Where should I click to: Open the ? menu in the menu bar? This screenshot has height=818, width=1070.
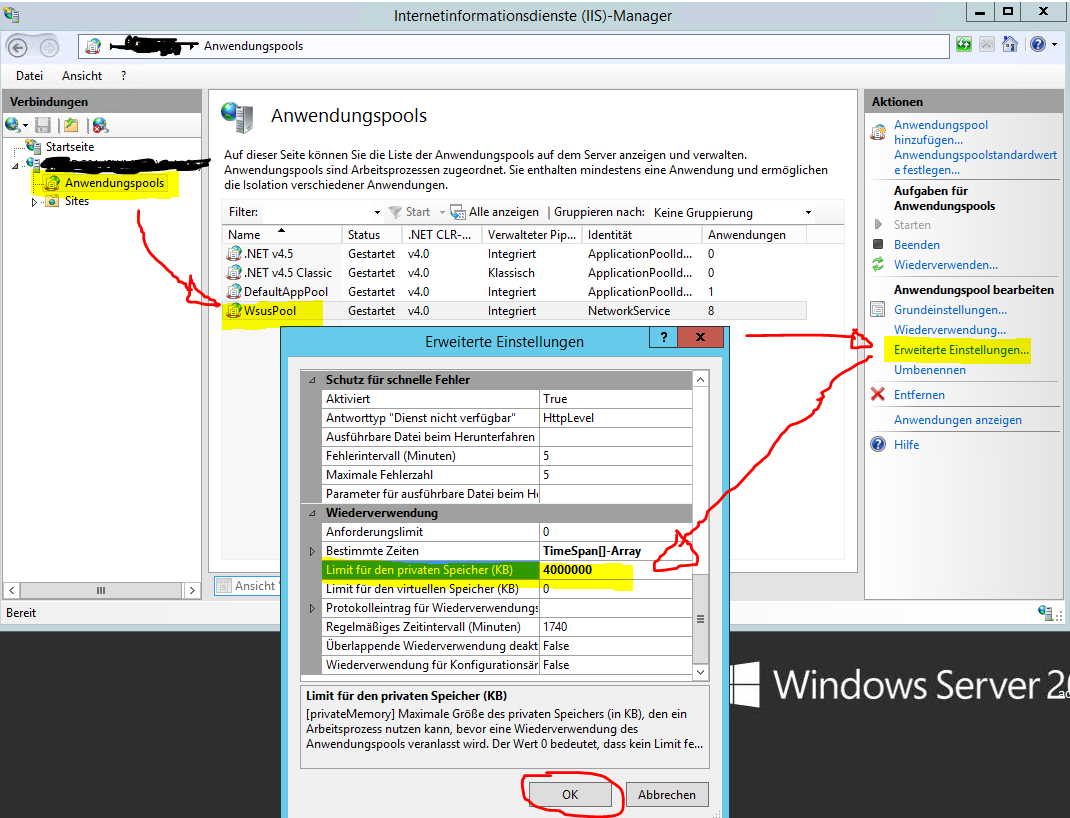pos(124,76)
